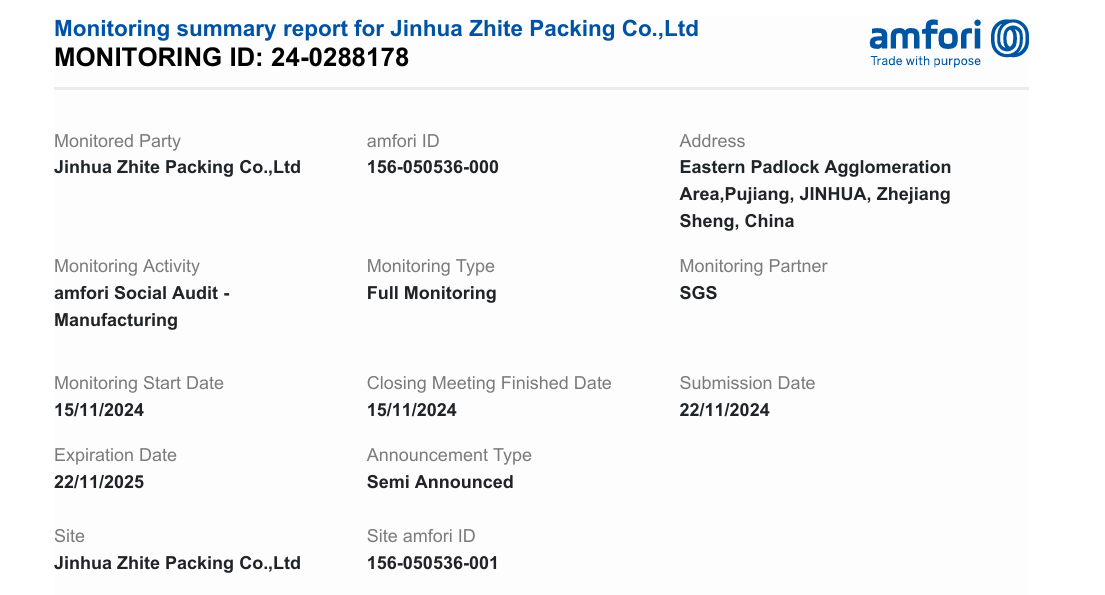Click the SGS monitoring partner value

tap(698, 293)
